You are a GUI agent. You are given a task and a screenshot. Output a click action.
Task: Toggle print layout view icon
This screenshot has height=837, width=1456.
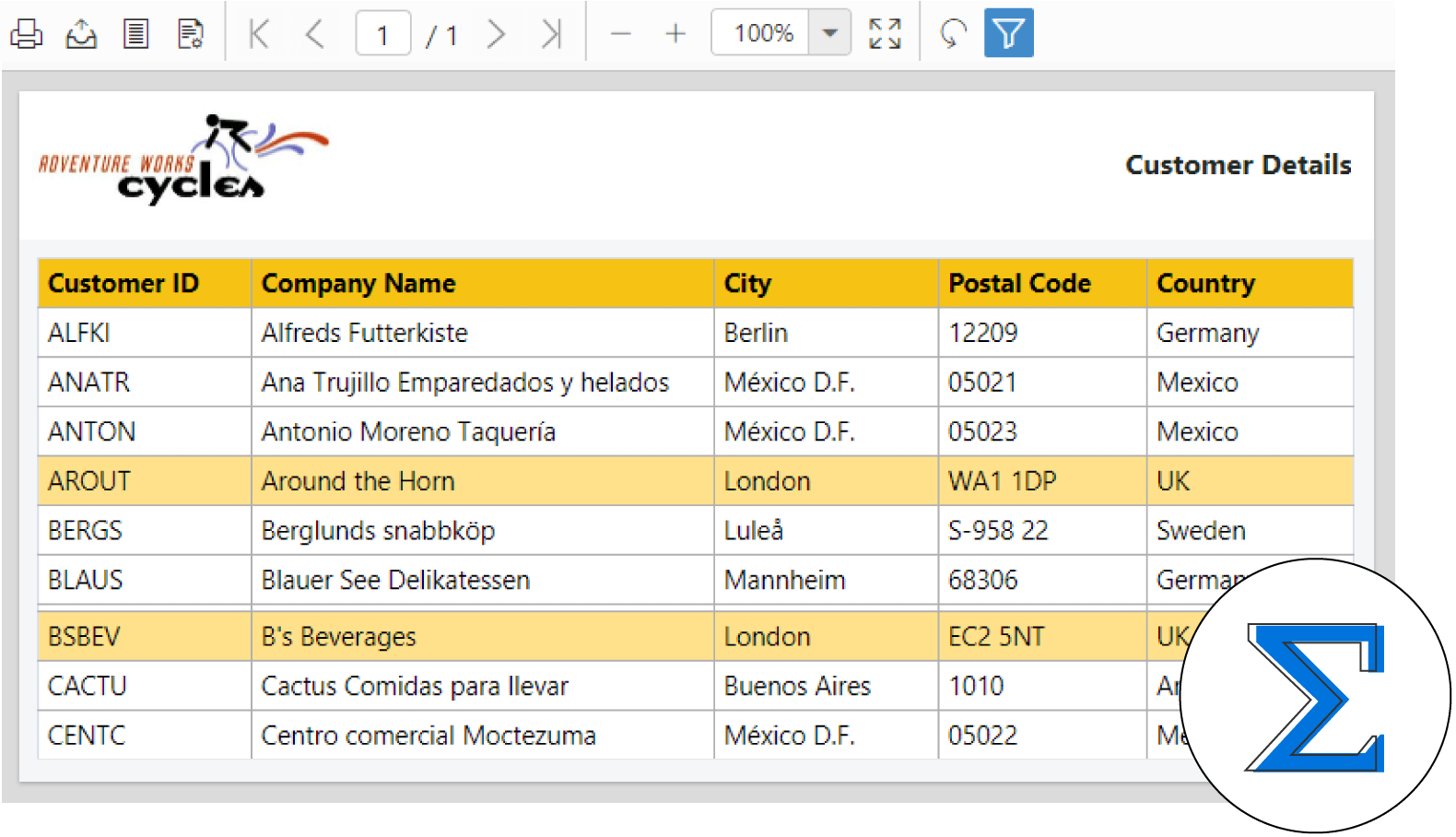click(136, 34)
